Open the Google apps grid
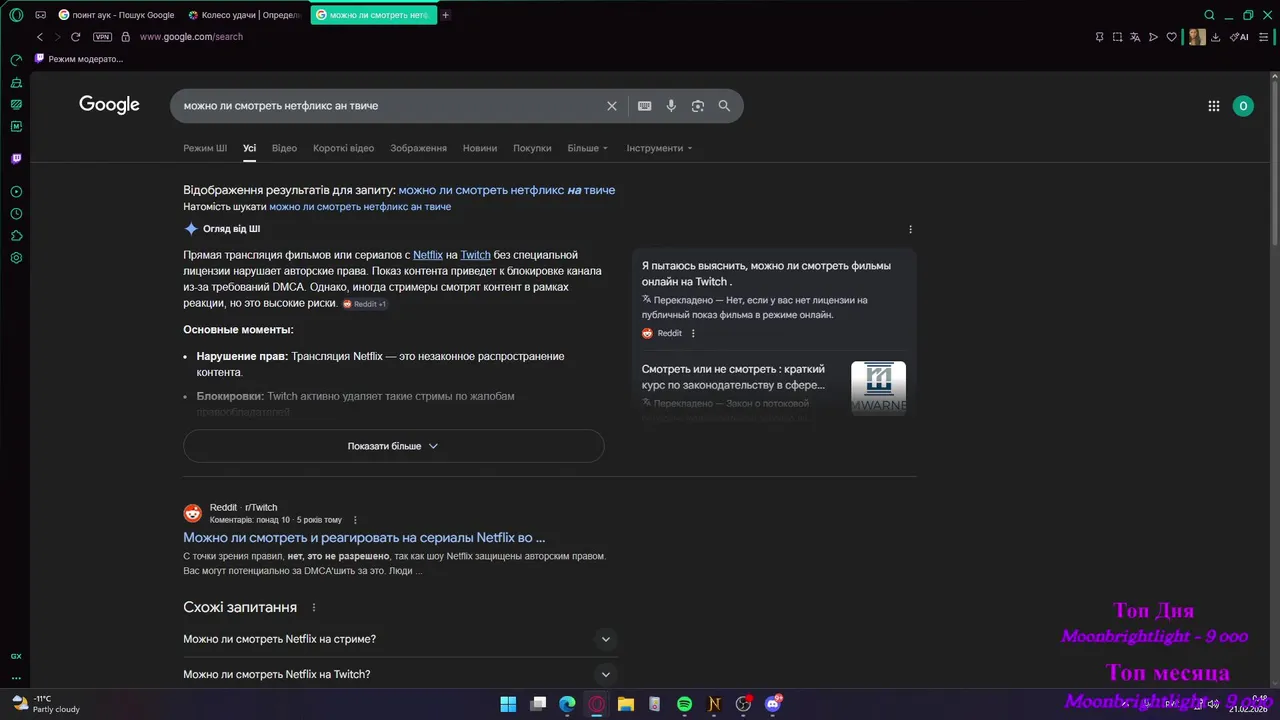Screen dimensions: 1280x720 (x=1214, y=106)
